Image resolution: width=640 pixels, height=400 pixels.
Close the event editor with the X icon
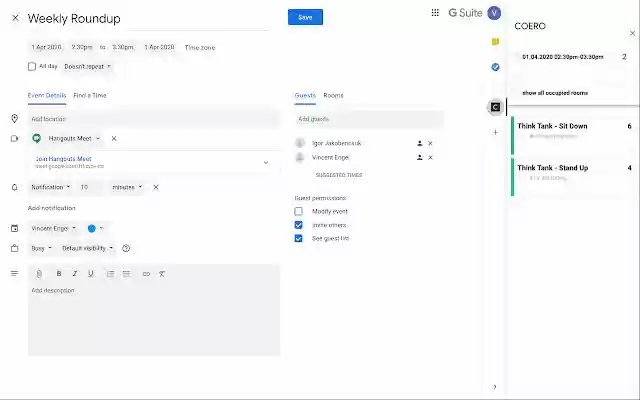tap(15, 18)
